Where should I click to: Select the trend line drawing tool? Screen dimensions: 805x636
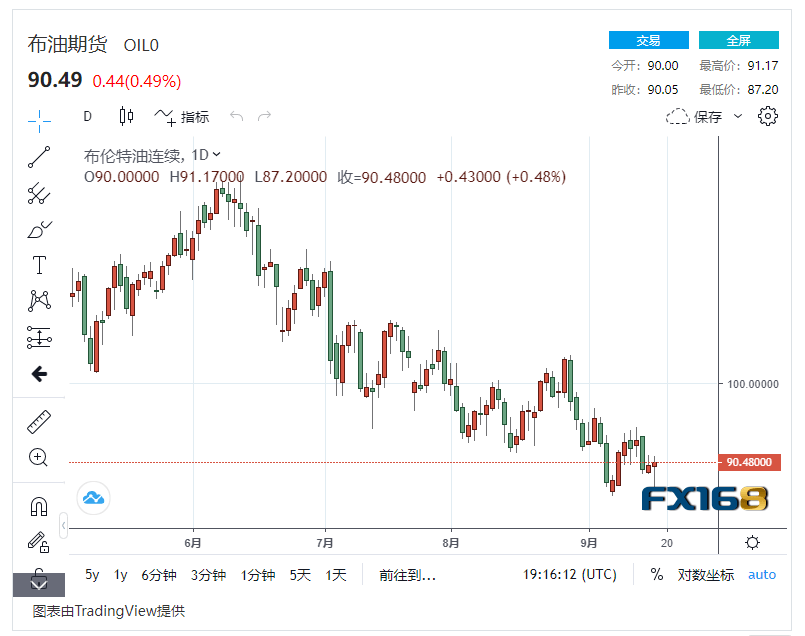[39, 157]
